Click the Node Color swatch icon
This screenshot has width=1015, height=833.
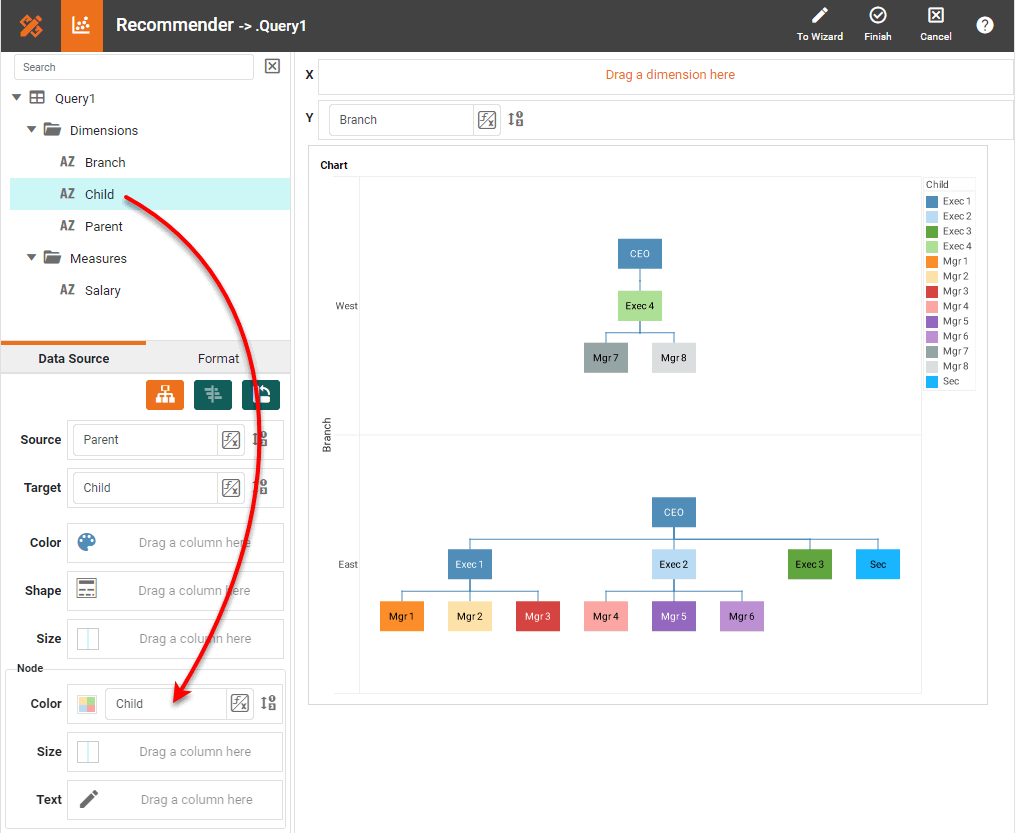coord(87,704)
